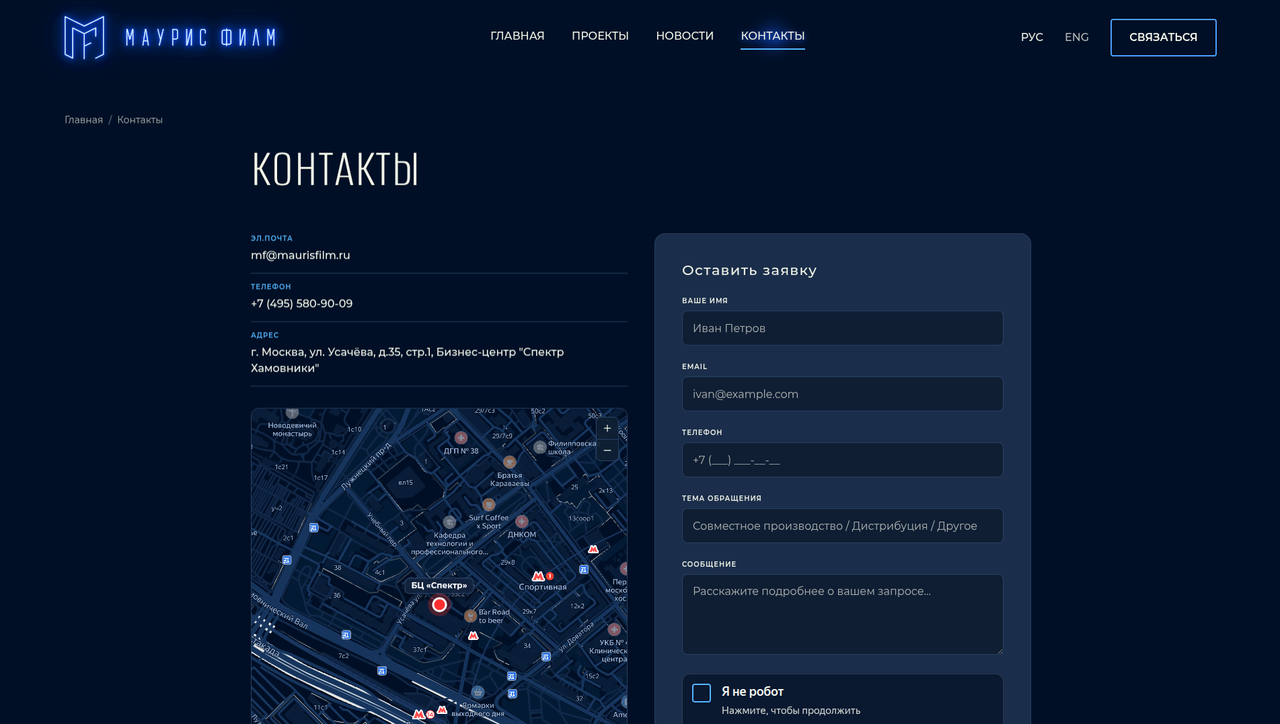This screenshot has height=724, width=1280.
Task: Click the Маурис Фильм neon logo
Action: (170, 37)
